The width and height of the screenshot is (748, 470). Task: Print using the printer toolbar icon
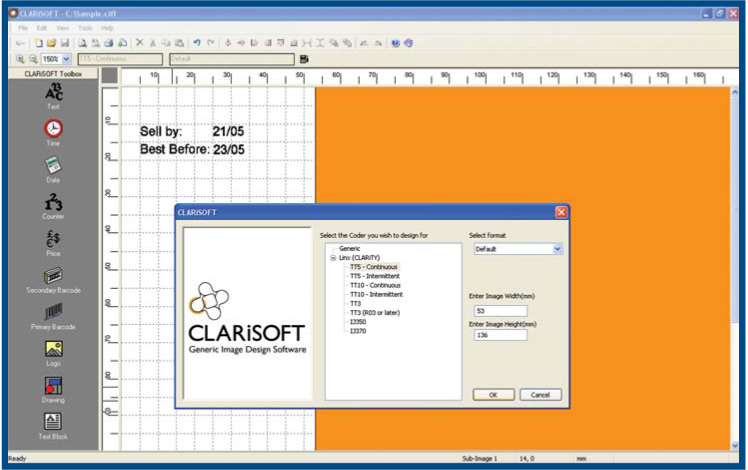click(x=109, y=43)
